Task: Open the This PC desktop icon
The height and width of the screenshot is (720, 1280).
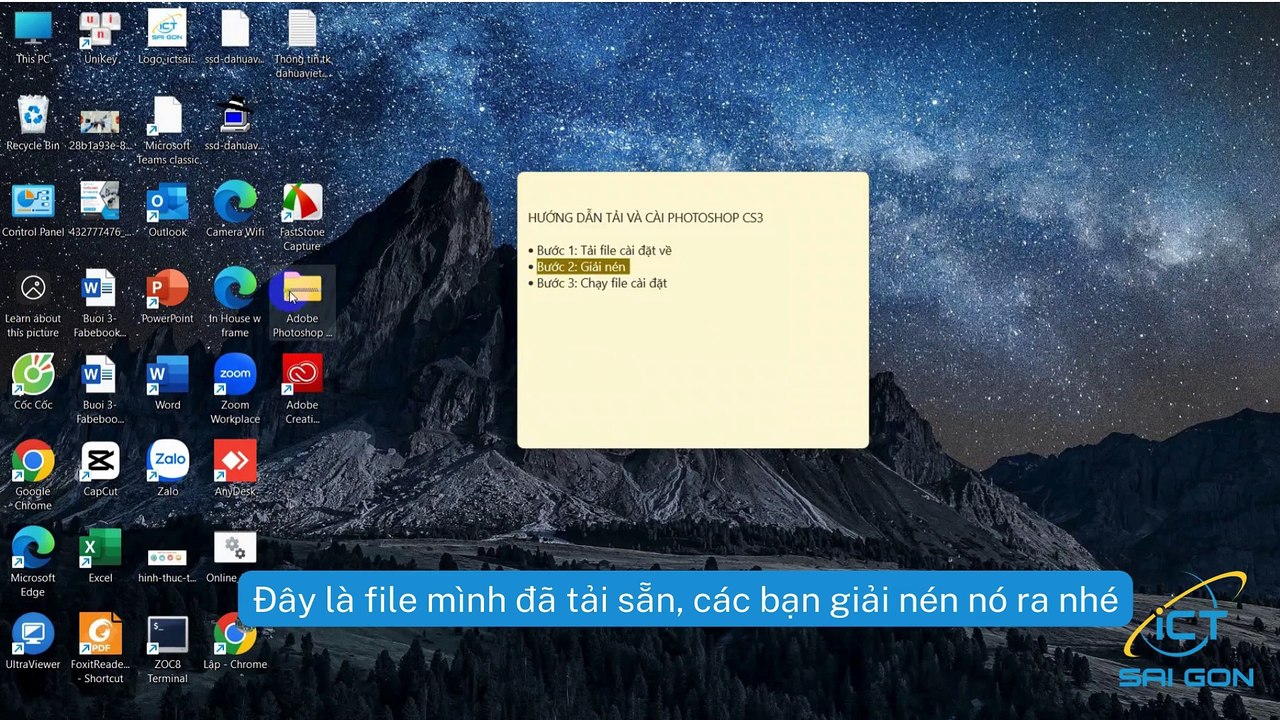Action: 33,37
